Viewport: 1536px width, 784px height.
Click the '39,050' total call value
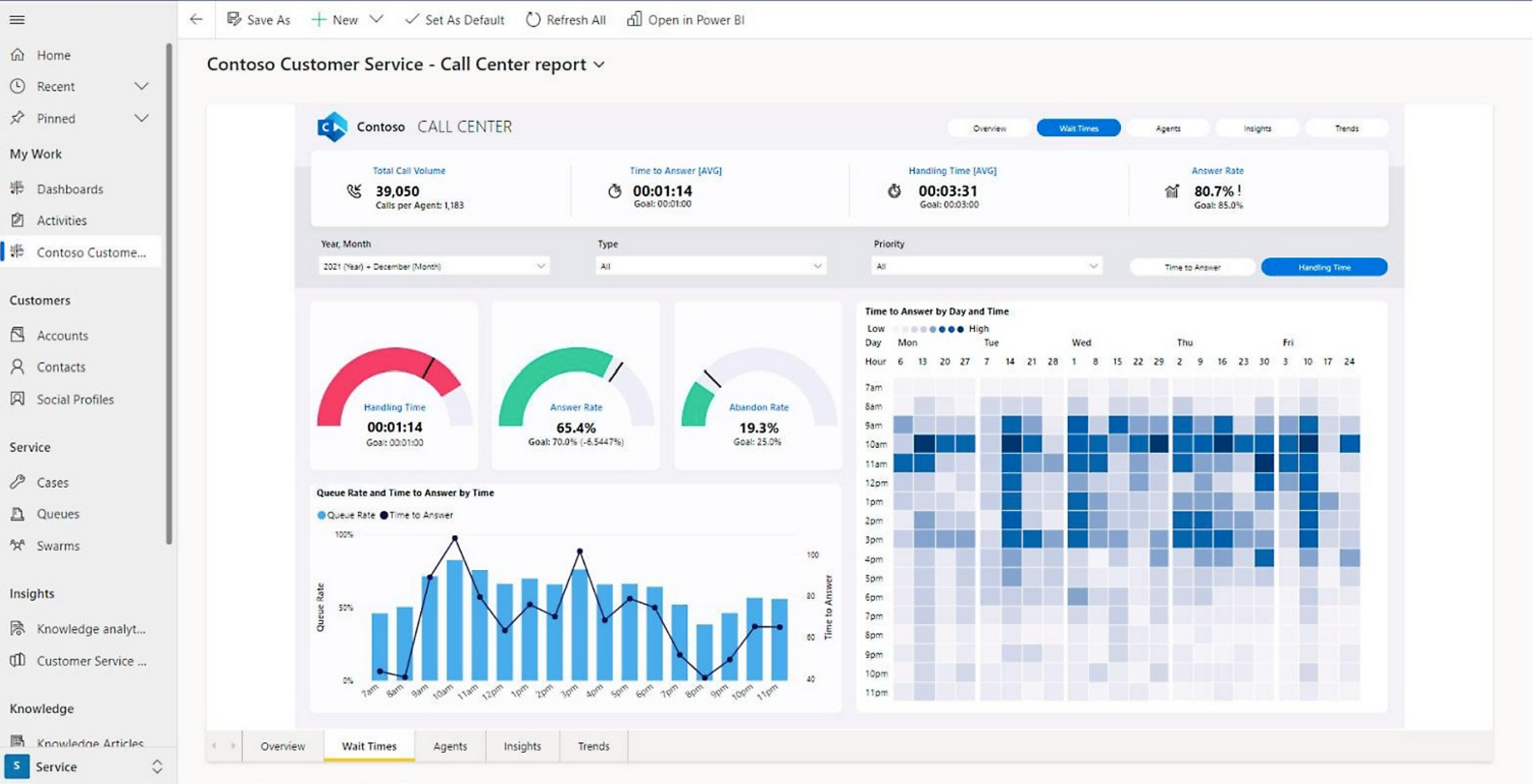[398, 191]
